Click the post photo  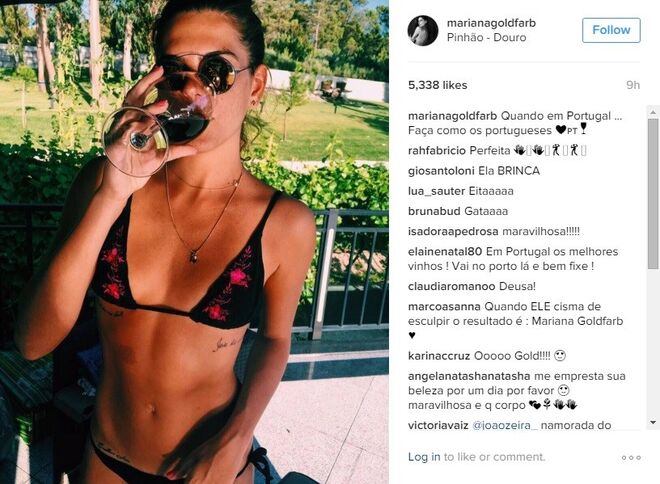(x=194, y=242)
